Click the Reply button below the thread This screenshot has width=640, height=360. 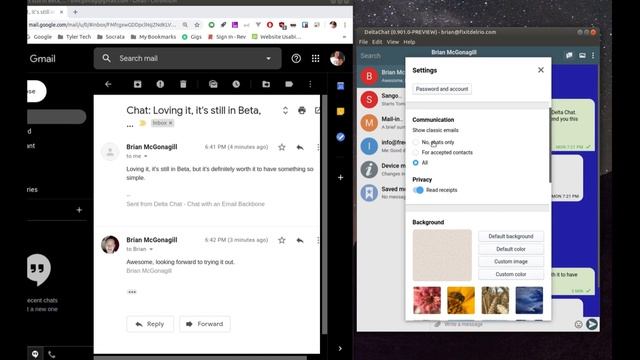150,324
